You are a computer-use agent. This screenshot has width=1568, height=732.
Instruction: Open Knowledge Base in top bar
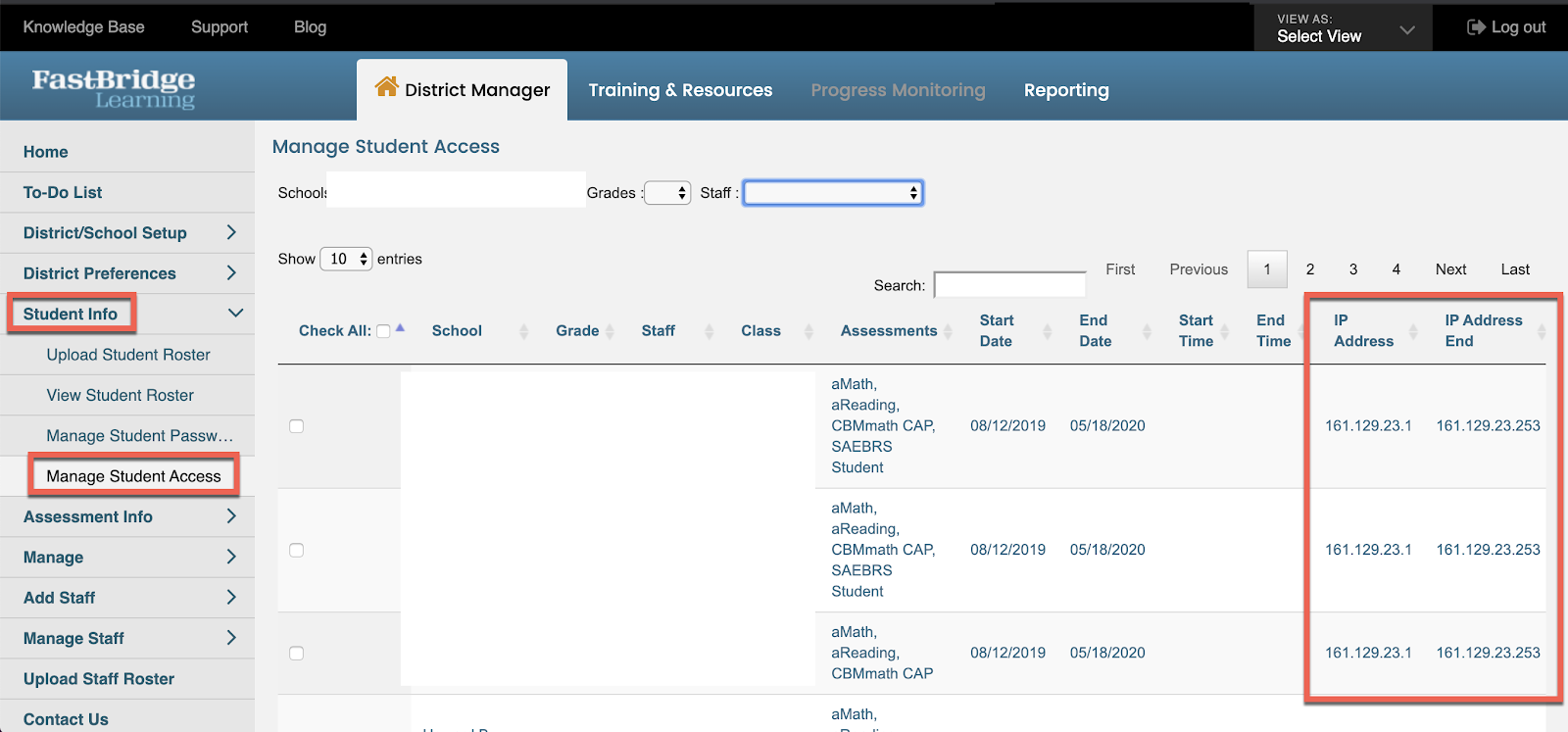[x=83, y=26]
